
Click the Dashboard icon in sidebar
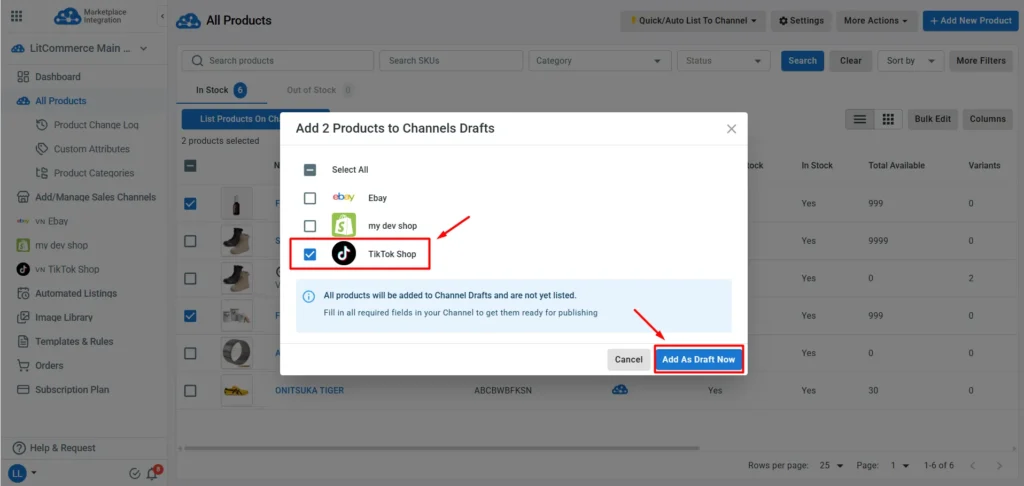coord(24,77)
